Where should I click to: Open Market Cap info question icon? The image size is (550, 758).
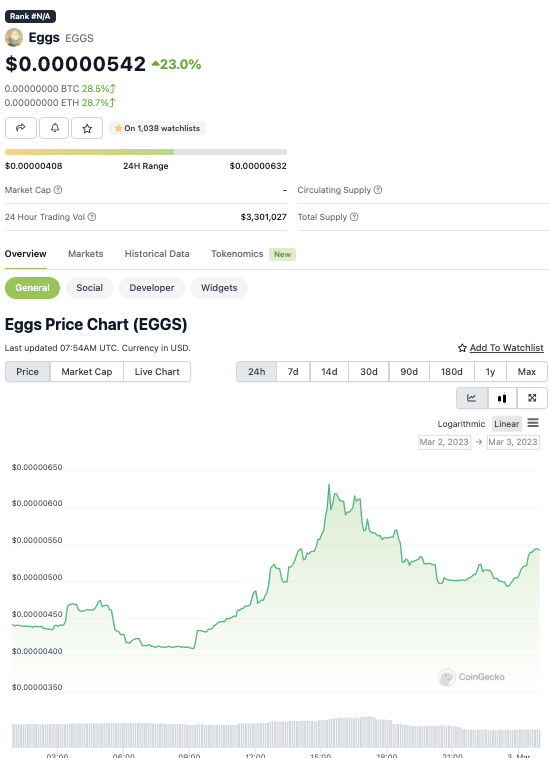58,190
